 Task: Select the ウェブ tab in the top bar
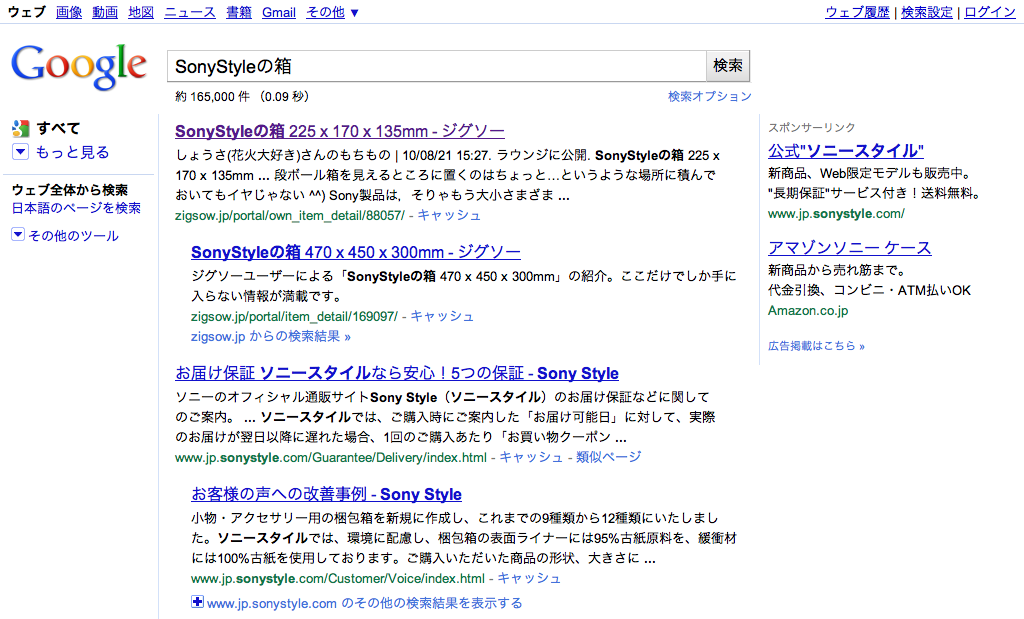pos(27,12)
